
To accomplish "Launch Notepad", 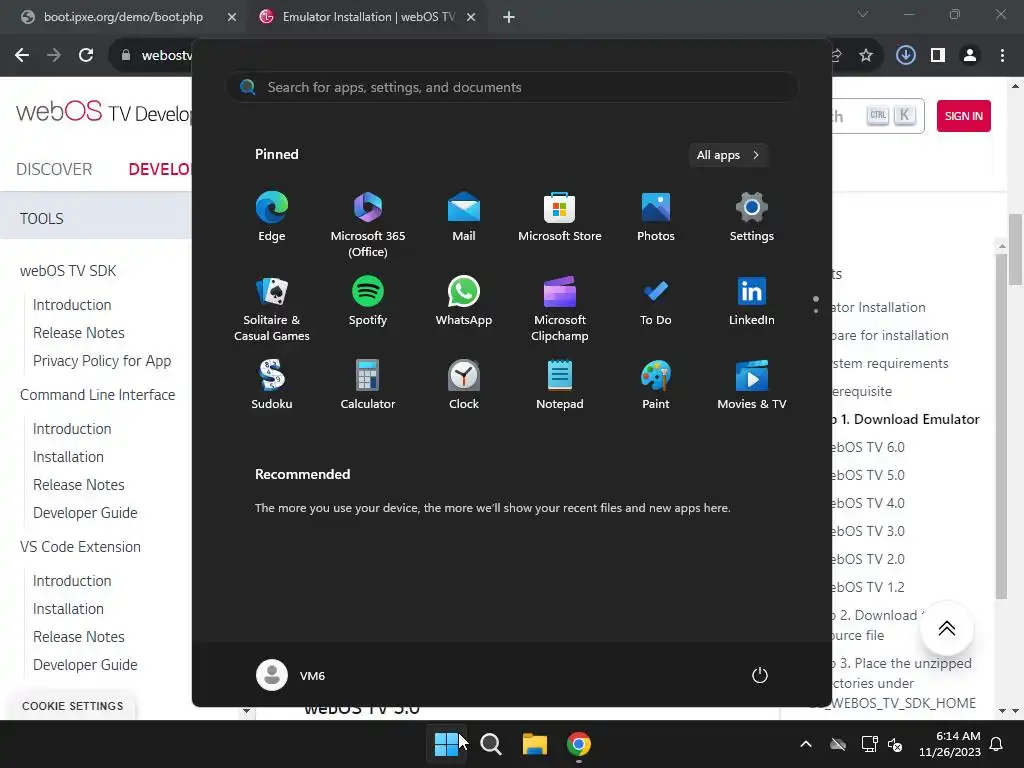I will coord(560,385).
